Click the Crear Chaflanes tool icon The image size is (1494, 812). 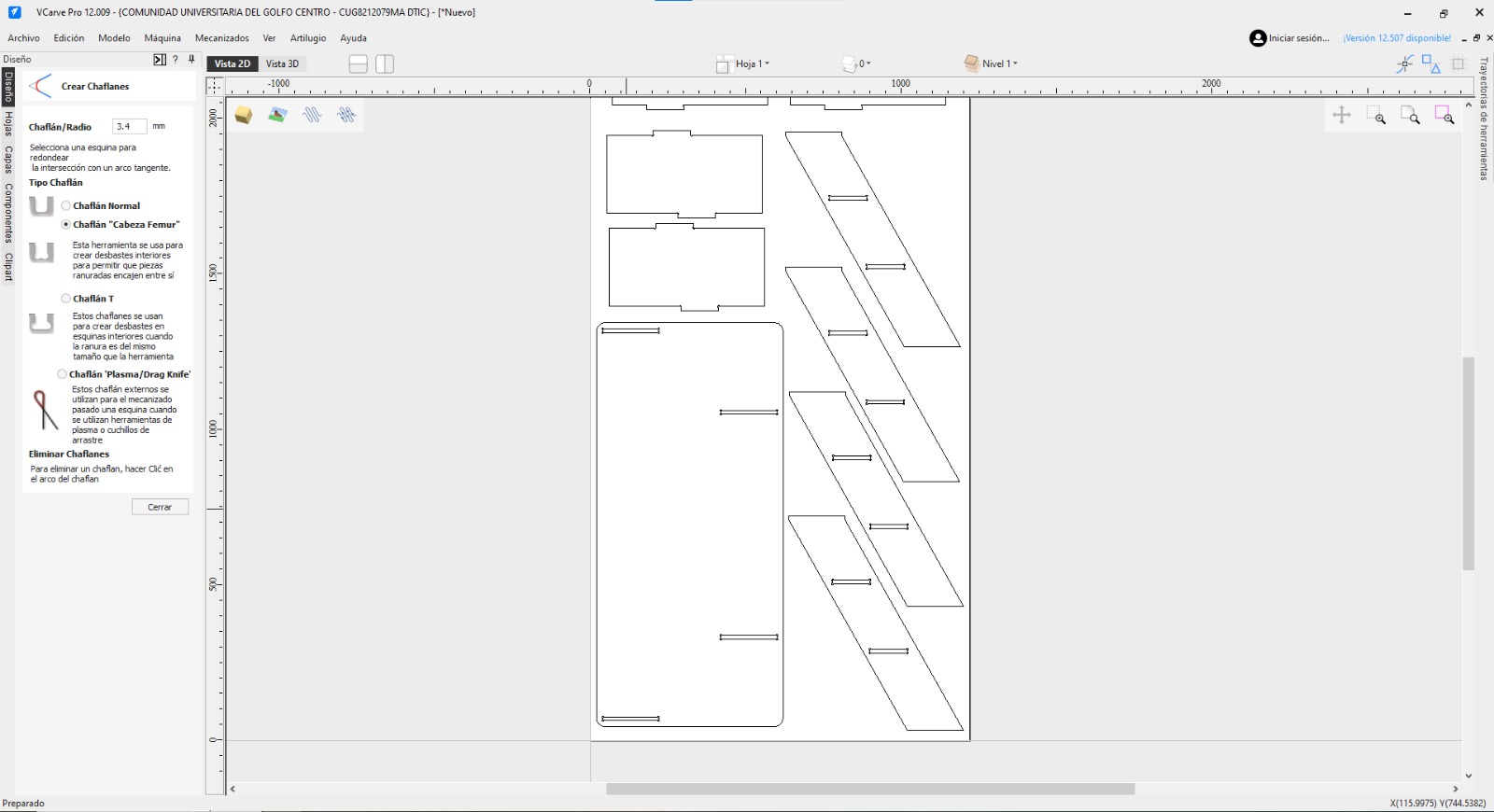[x=40, y=87]
